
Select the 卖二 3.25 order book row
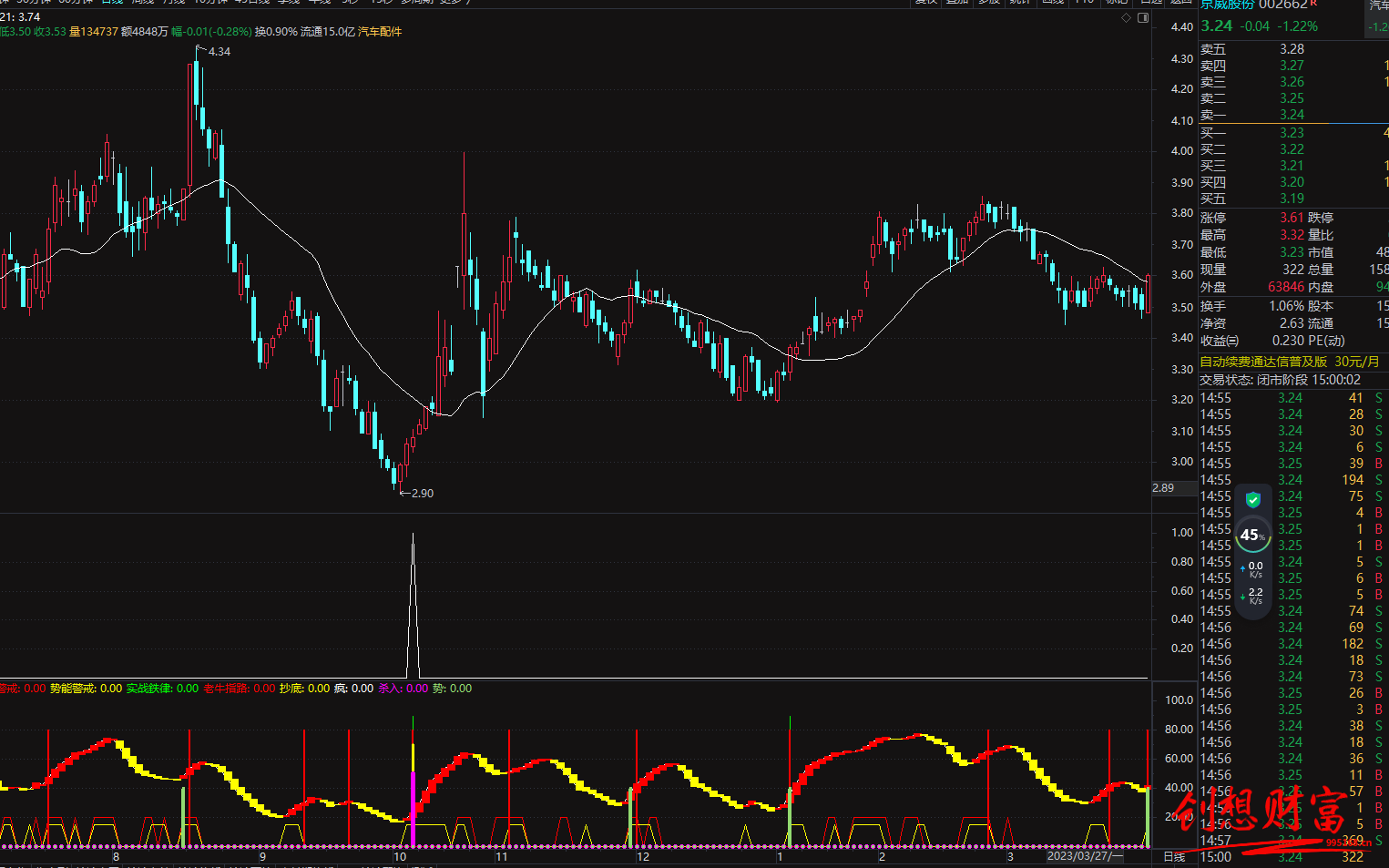click(x=1293, y=98)
